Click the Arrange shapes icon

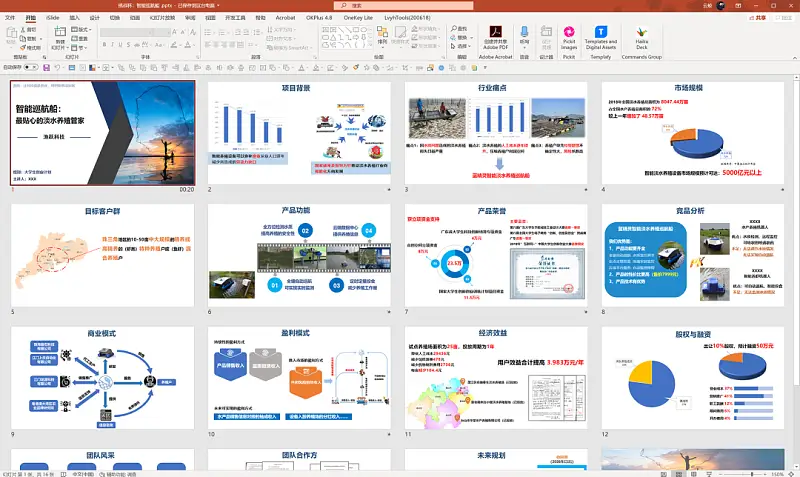382,33
